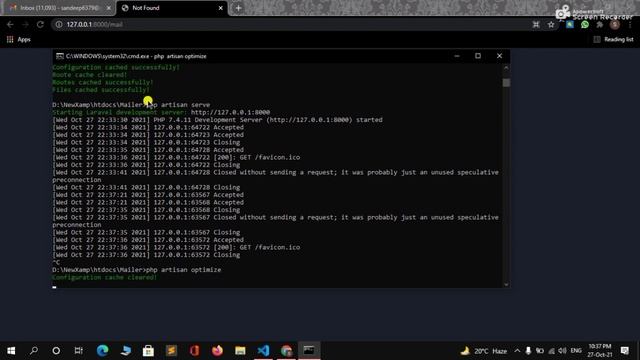Viewport: 640px width, 360px height.
Task: Open the Apps bookmarks shortcut
Action: pyautogui.click(x=18, y=40)
